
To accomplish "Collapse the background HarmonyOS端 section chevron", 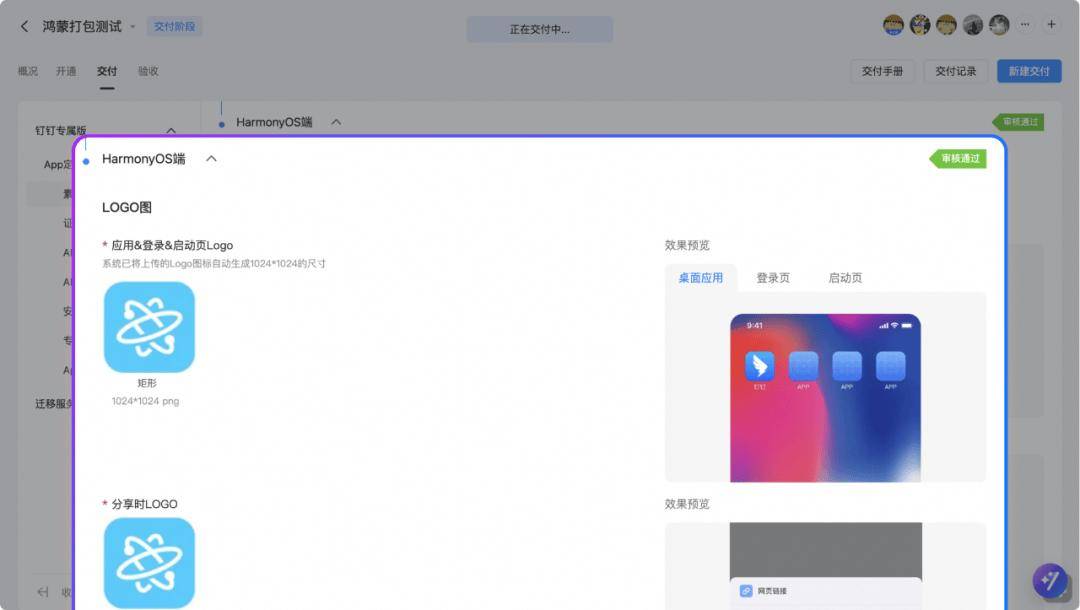I will 336,122.
